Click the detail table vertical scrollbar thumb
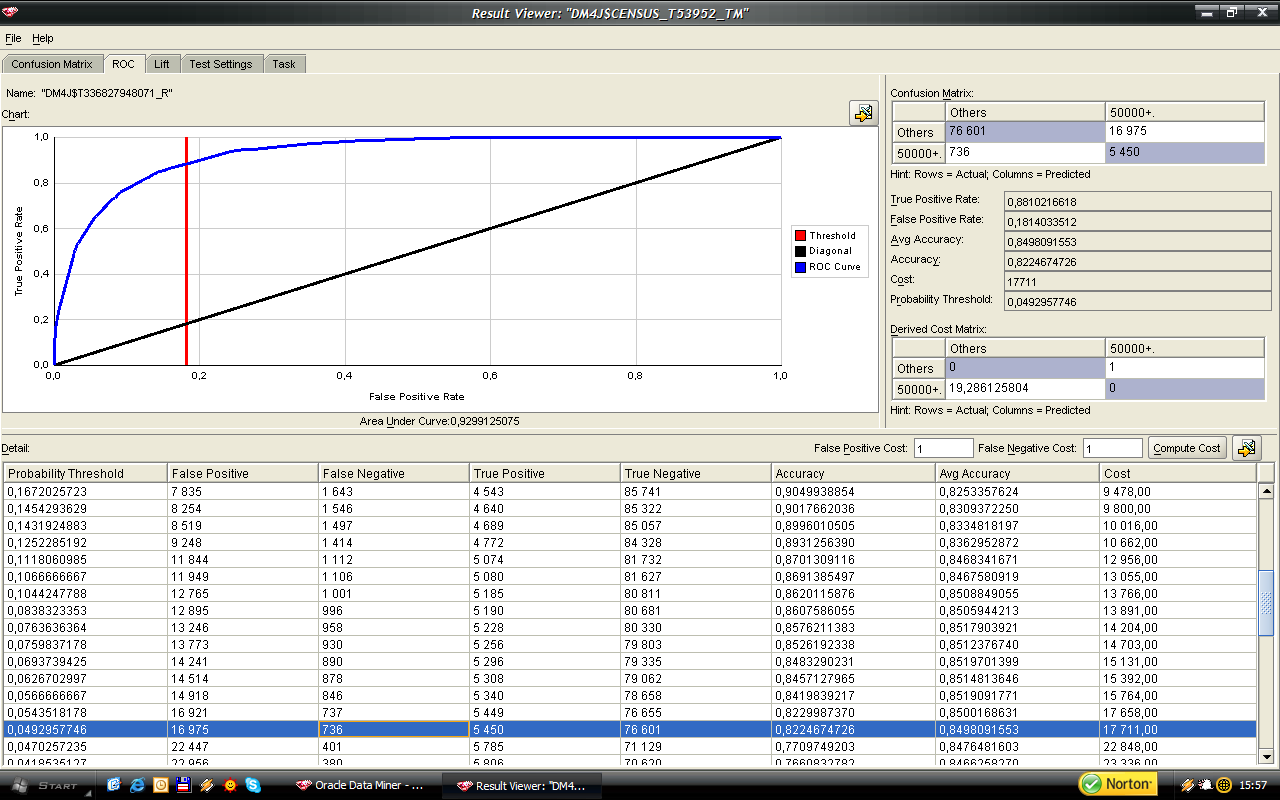Viewport: 1280px width, 800px height. coord(1266,602)
